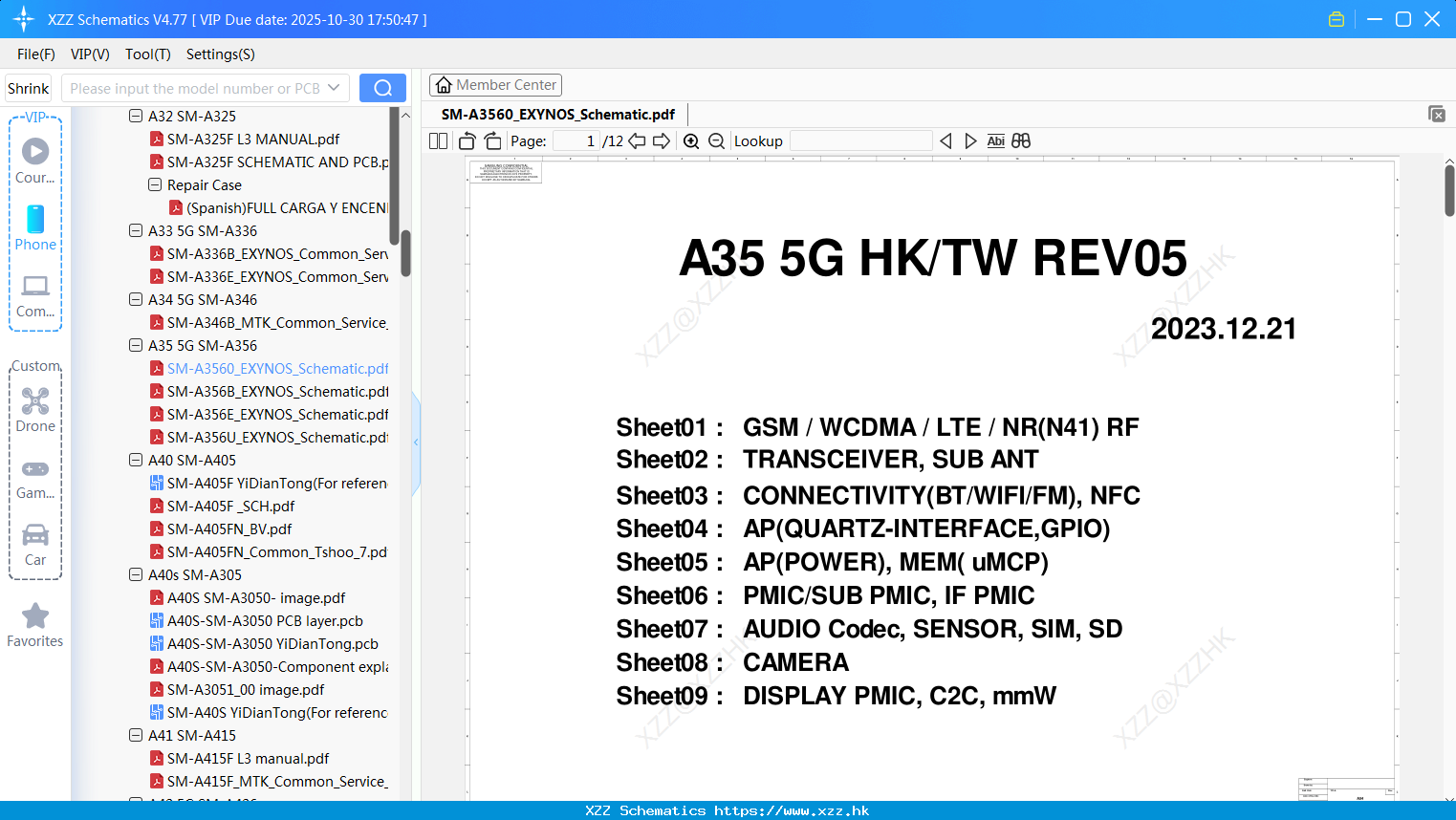Click the Shrink button
Screen dimensions: 1456x820
tap(29, 88)
